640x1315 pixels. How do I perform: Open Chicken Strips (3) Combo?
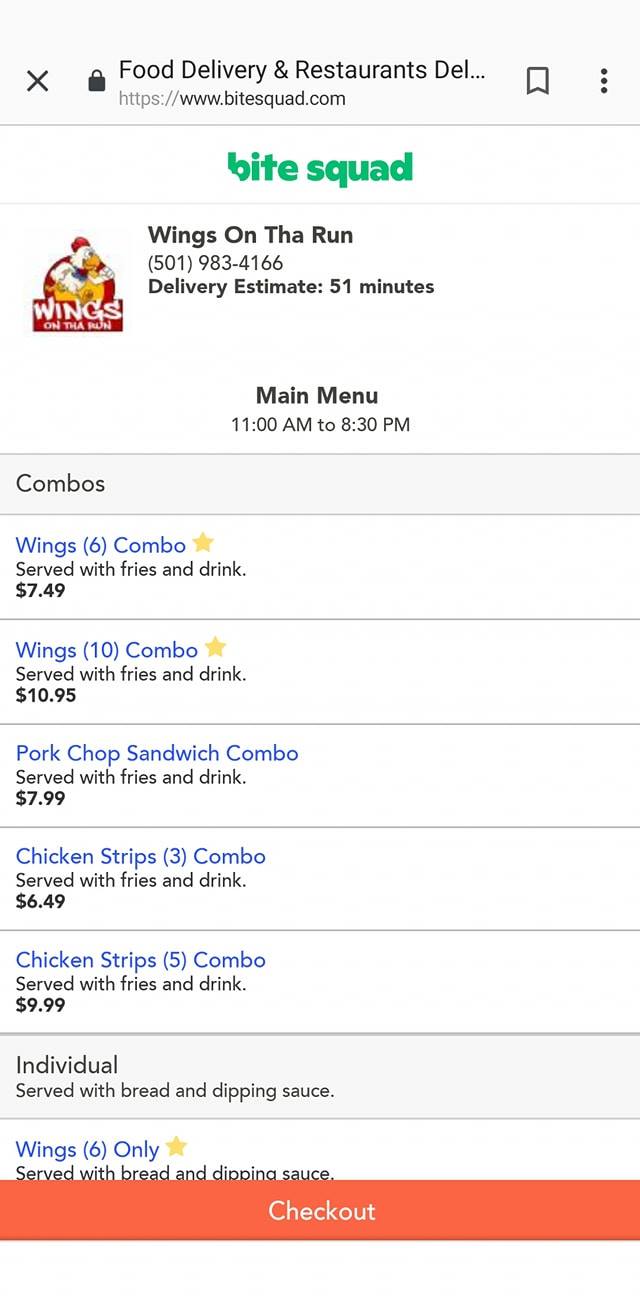click(x=141, y=857)
